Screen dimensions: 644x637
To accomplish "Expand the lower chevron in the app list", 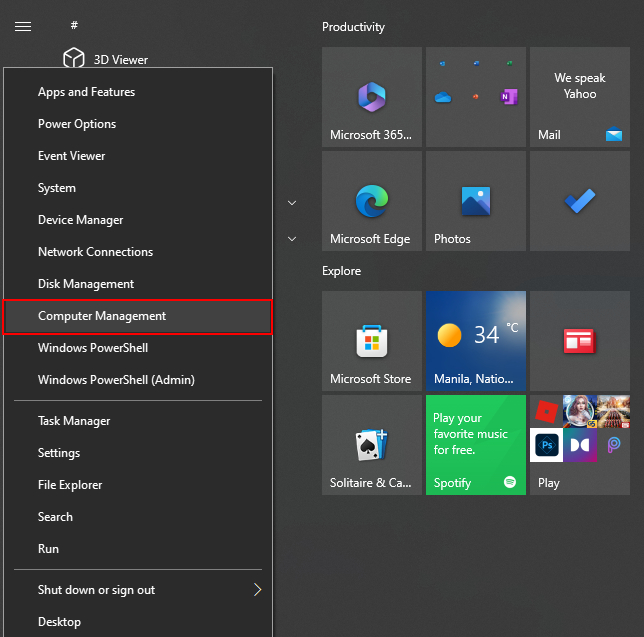I will (x=292, y=239).
